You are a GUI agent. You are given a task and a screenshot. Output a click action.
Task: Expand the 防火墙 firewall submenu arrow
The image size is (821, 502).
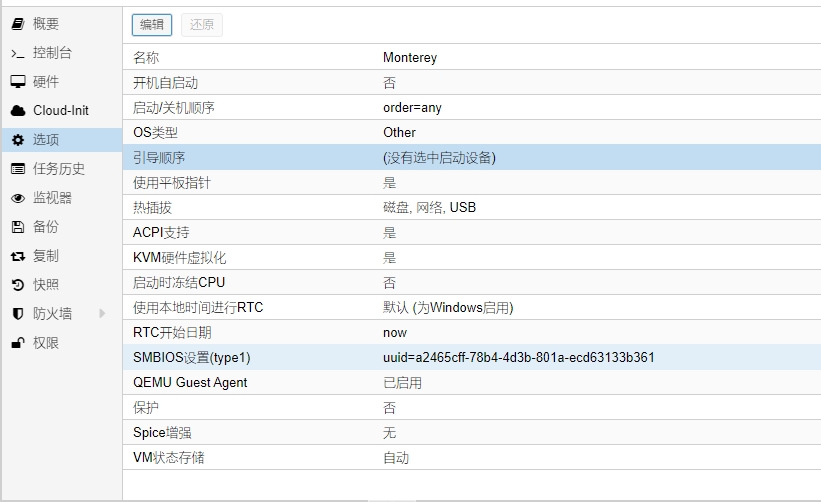102,314
